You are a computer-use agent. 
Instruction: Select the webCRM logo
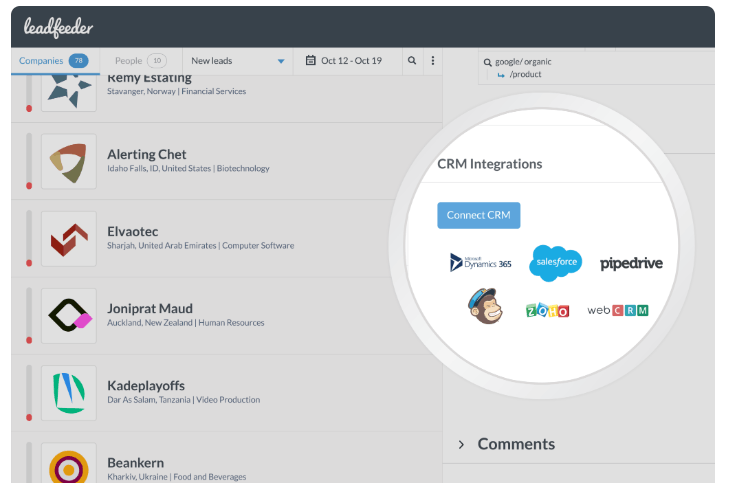[x=618, y=310]
